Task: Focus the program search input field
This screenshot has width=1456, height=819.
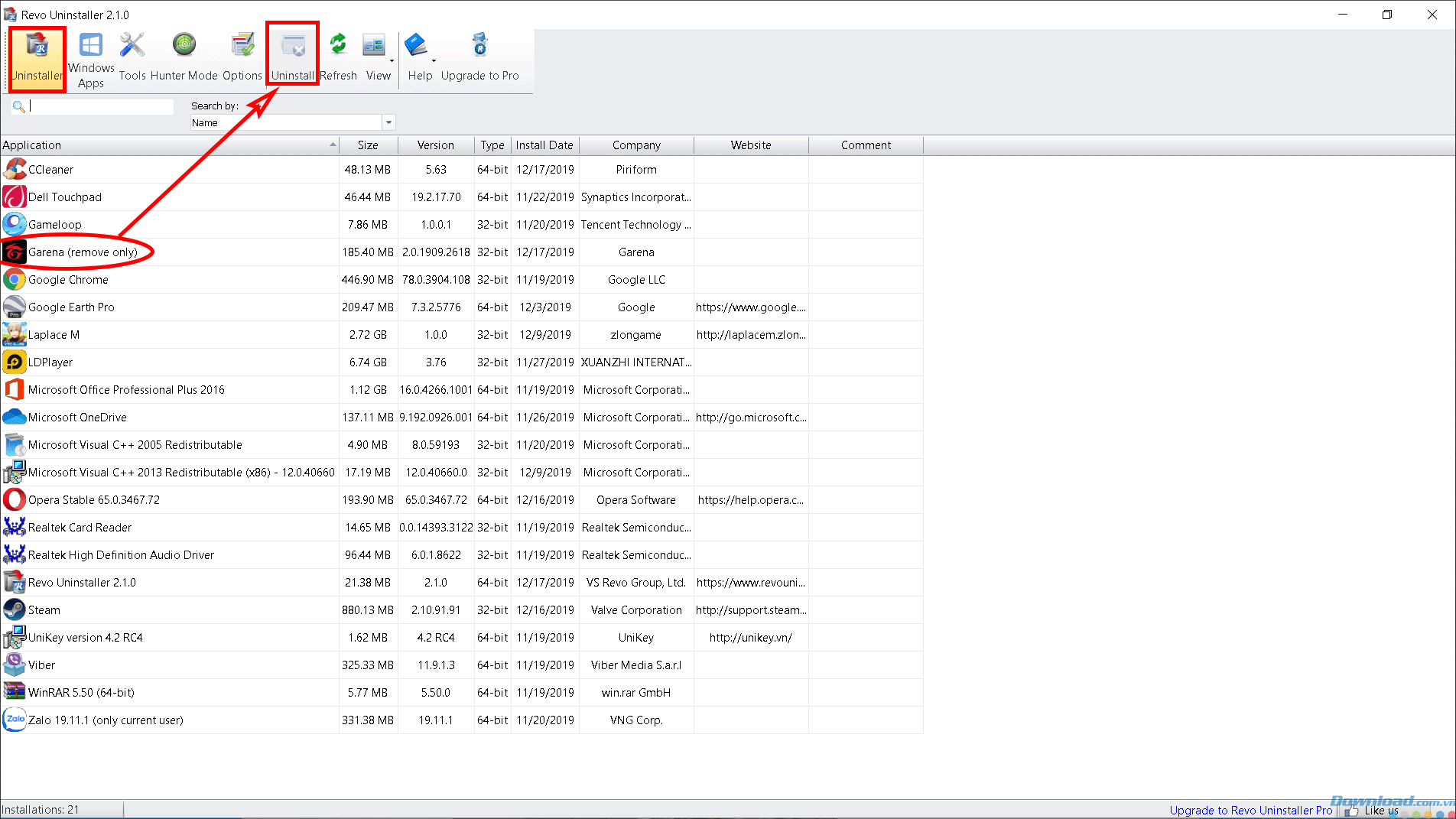Action: pyautogui.click(x=101, y=106)
